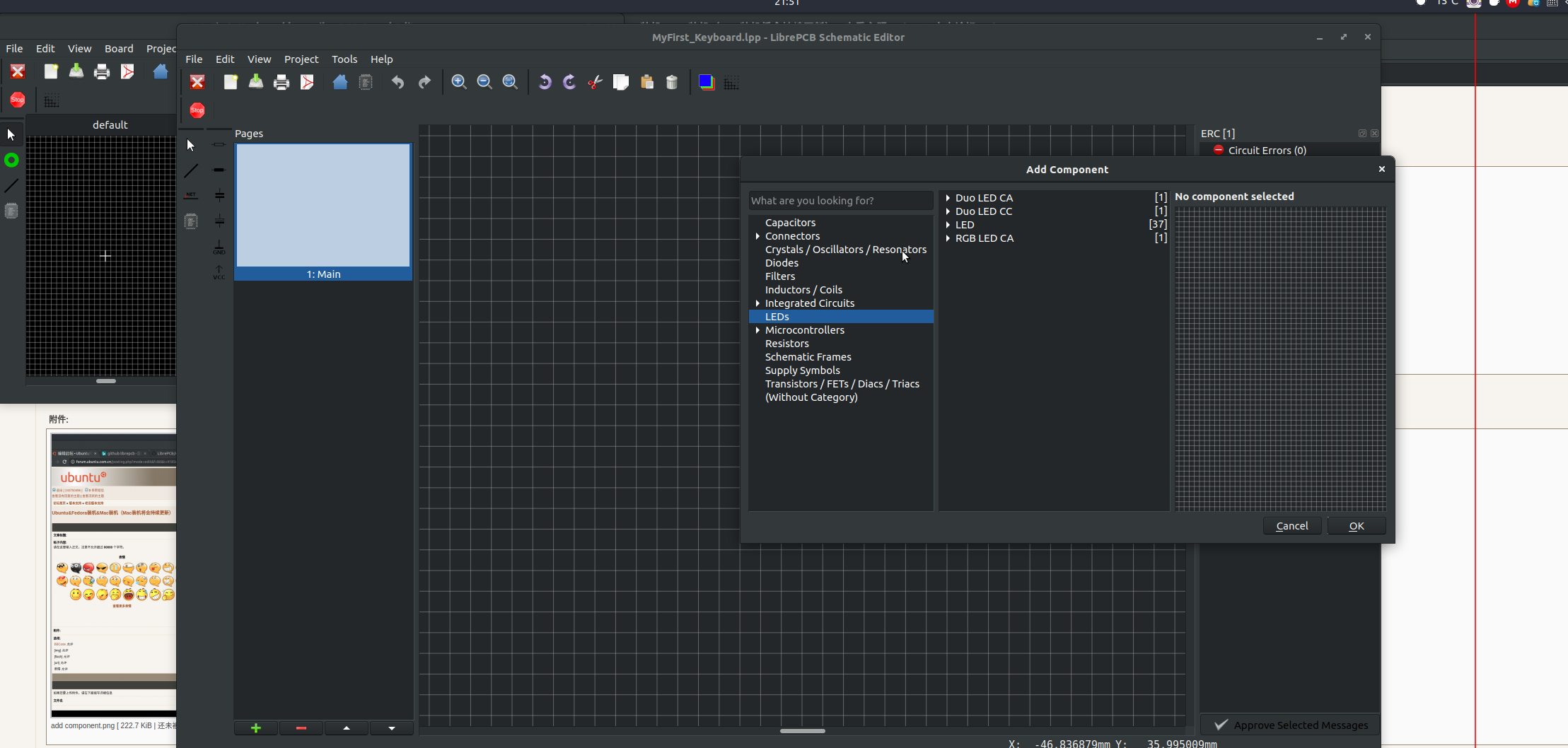This screenshot has height=748, width=1568.
Task: Click move page up arrow button
Action: [347, 728]
